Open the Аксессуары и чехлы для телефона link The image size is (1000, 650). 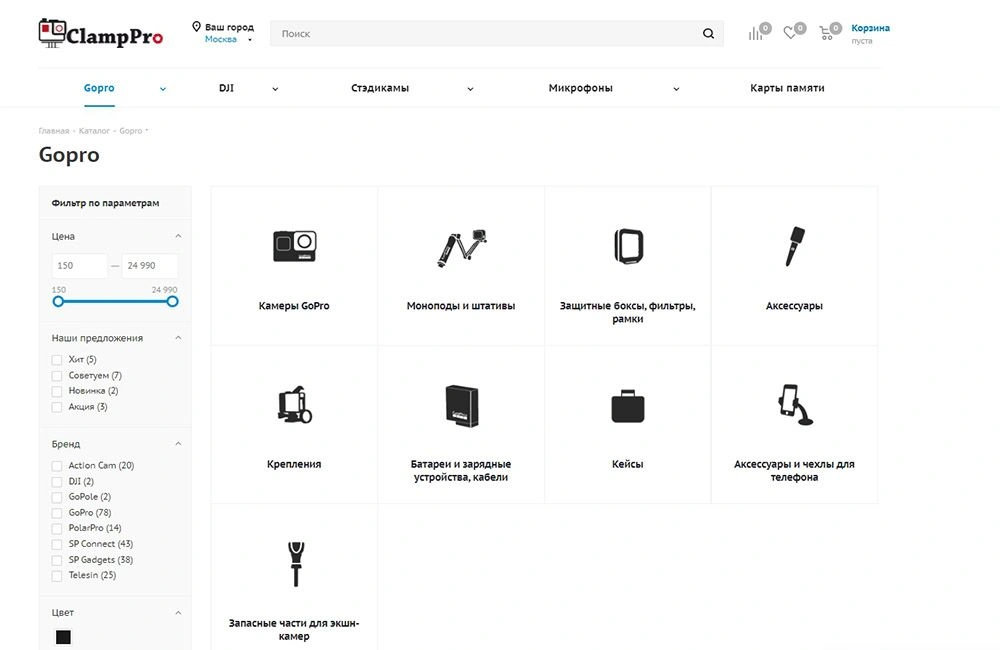coord(794,471)
